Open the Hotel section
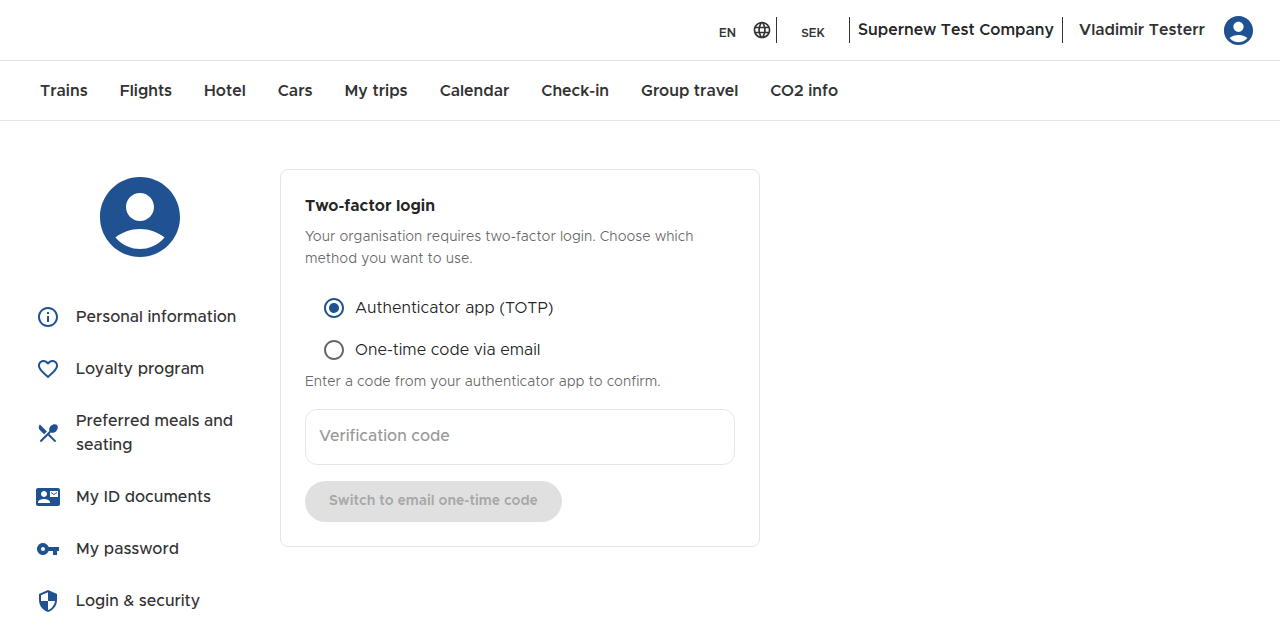 pos(225,91)
